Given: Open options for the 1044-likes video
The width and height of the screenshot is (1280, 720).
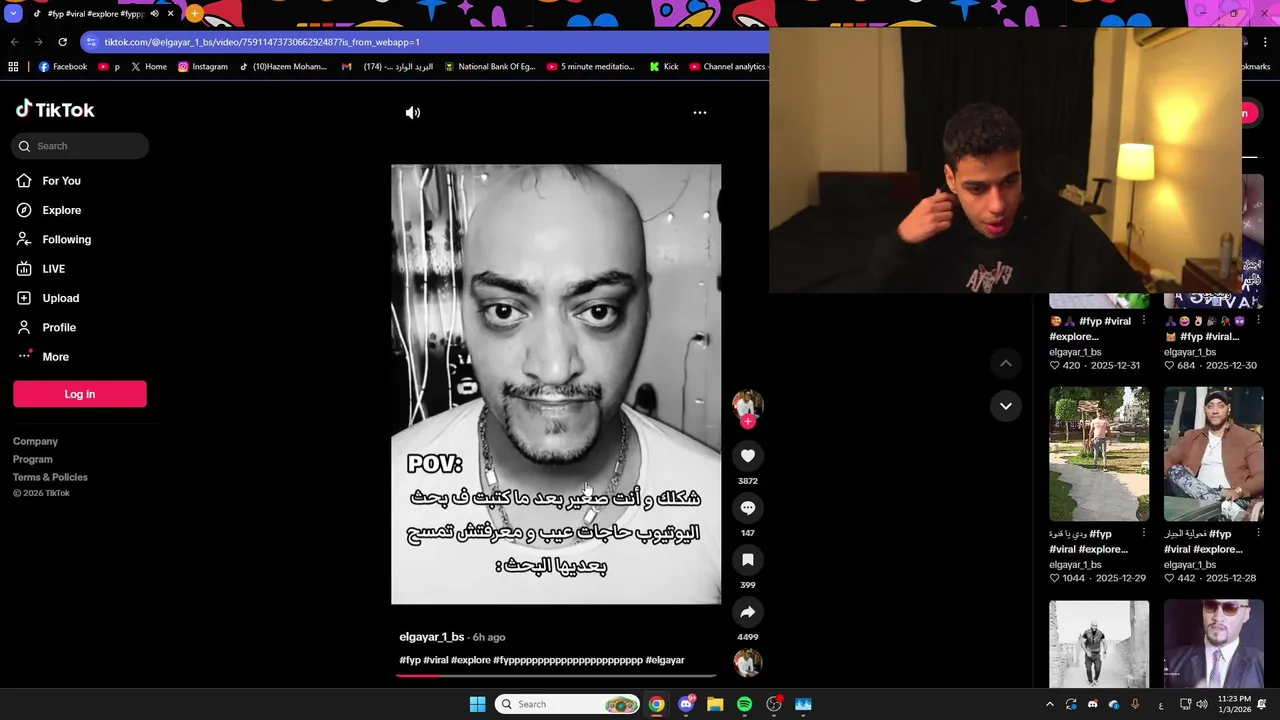Looking at the screenshot, I should tap(1143, 534).
